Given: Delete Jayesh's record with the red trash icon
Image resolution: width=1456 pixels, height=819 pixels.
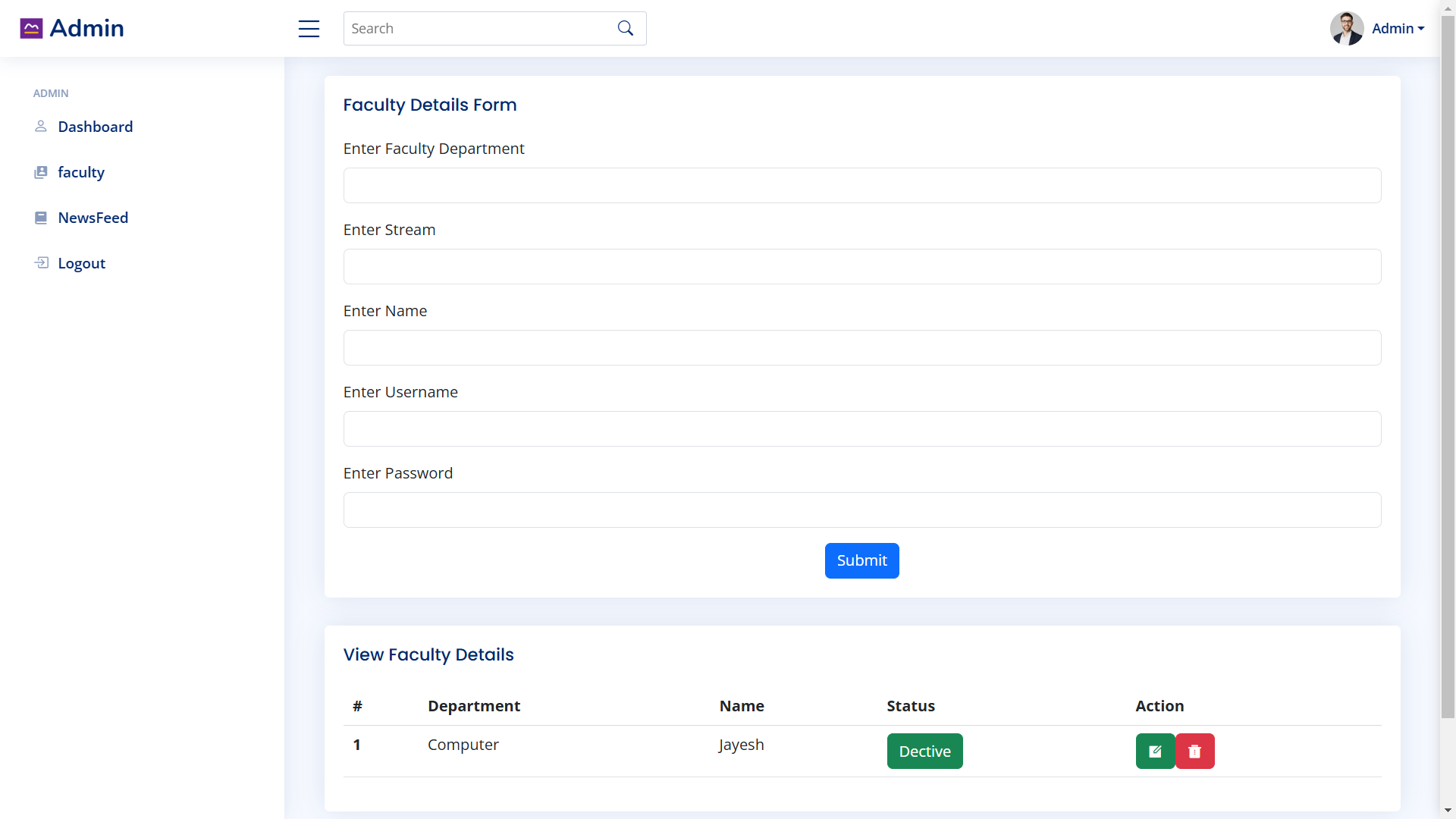Looking at the screenshot, I should [1194, 751].
